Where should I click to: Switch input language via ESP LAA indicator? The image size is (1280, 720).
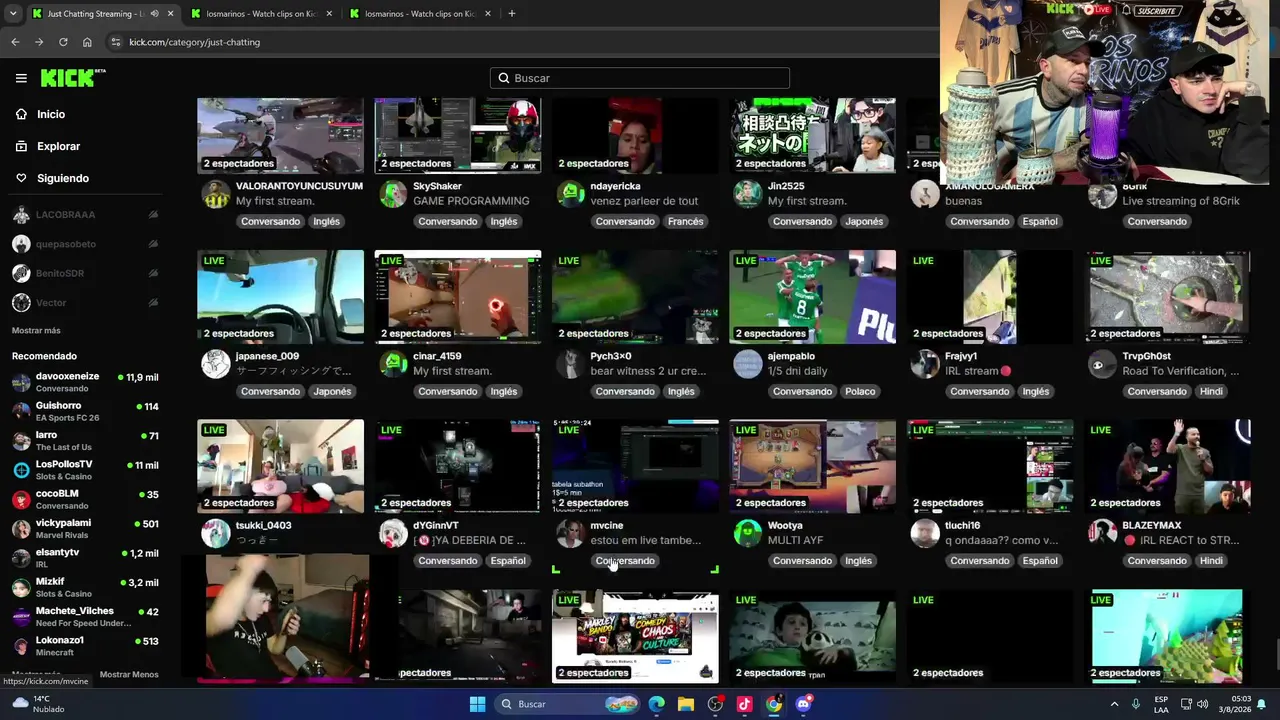coord(1161,704)
